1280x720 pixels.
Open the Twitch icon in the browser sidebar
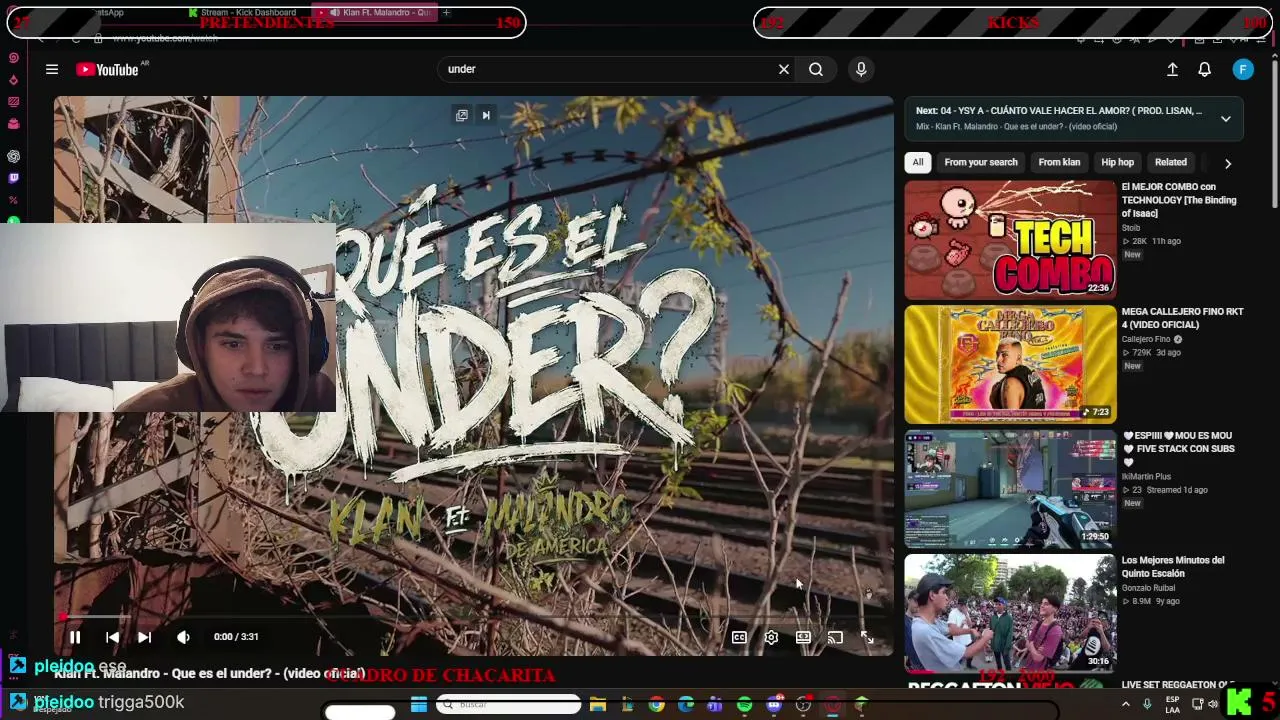(14, 178)
